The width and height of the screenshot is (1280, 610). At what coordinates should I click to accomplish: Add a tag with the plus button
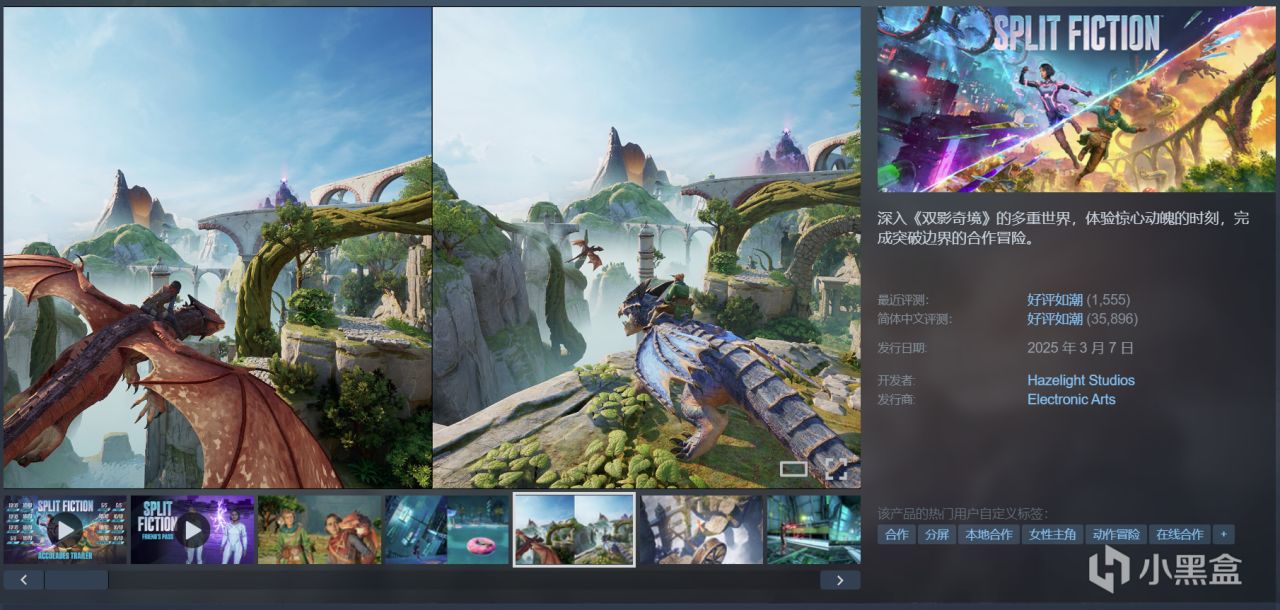click(1223, 535)
